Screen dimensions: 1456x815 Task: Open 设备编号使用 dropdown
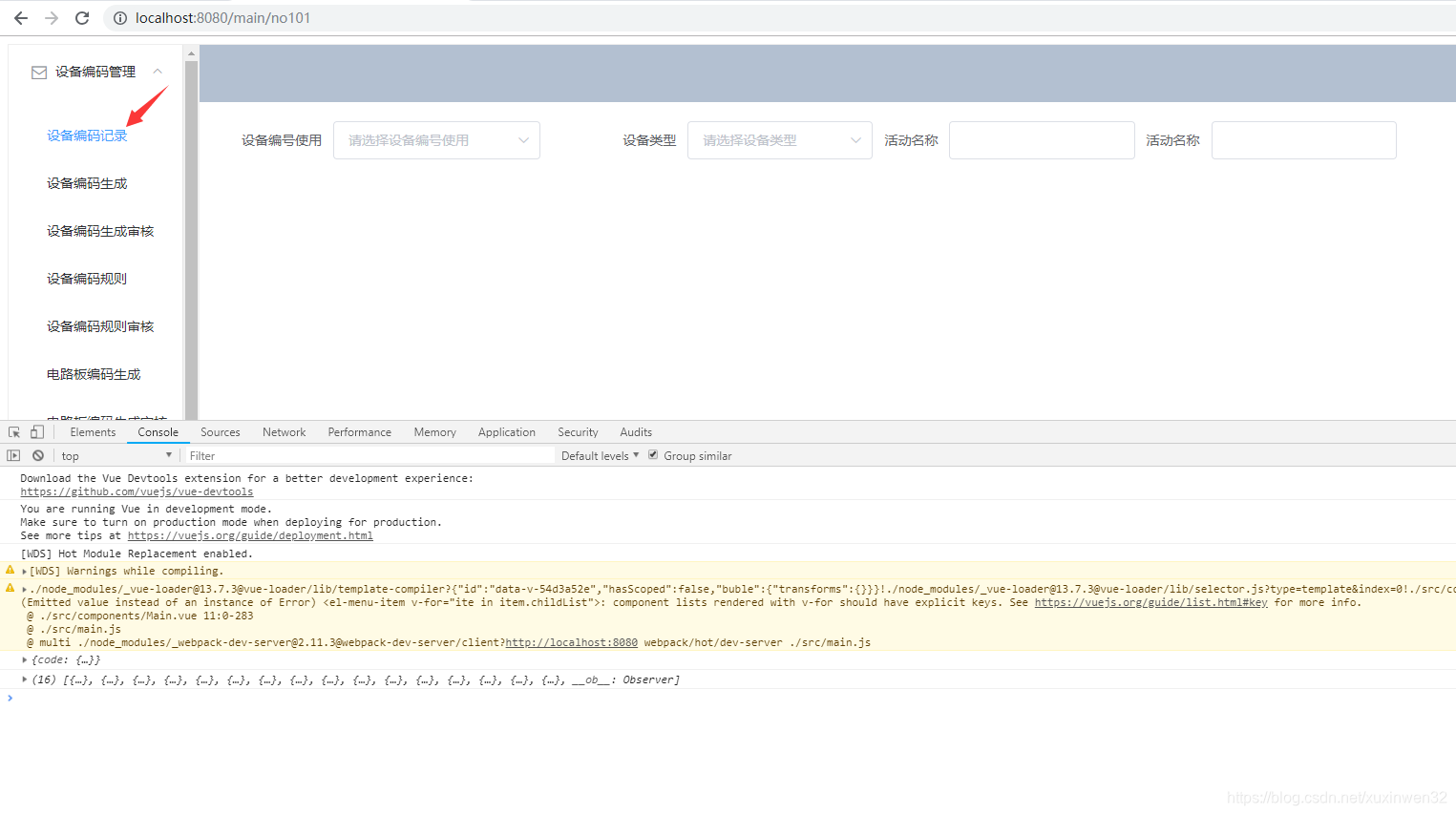coord(436,140)
